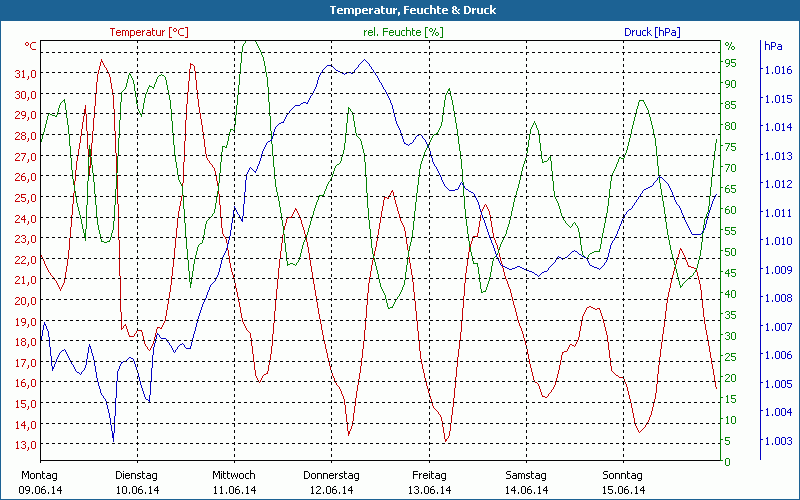Click the blue hPa unit label on right axis
This screenshot has height=500, width=800.
[x=773, y=46]
